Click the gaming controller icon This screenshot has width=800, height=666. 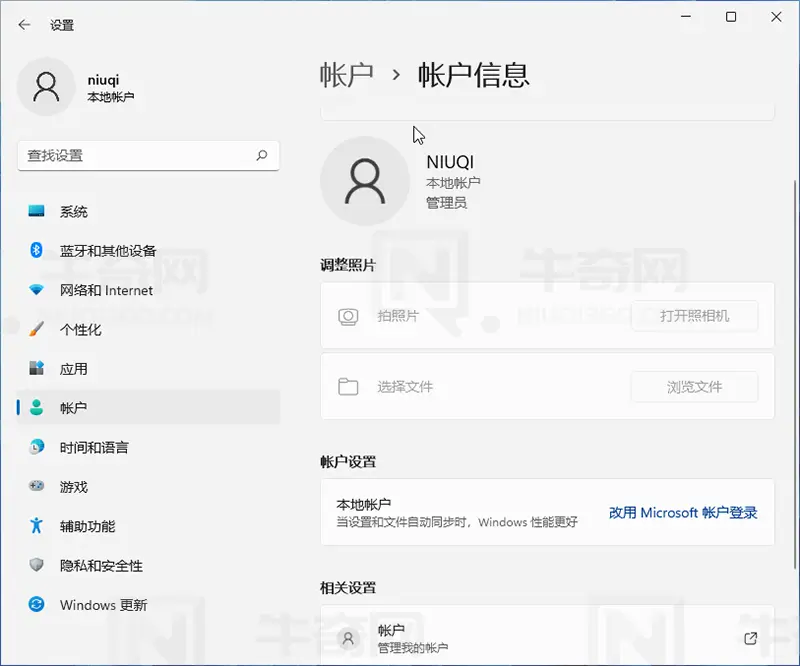[x=36, y=486]
